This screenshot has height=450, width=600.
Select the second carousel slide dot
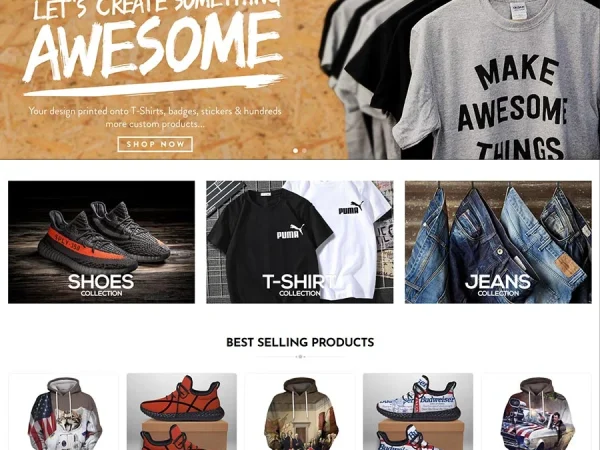pos(304,151)
